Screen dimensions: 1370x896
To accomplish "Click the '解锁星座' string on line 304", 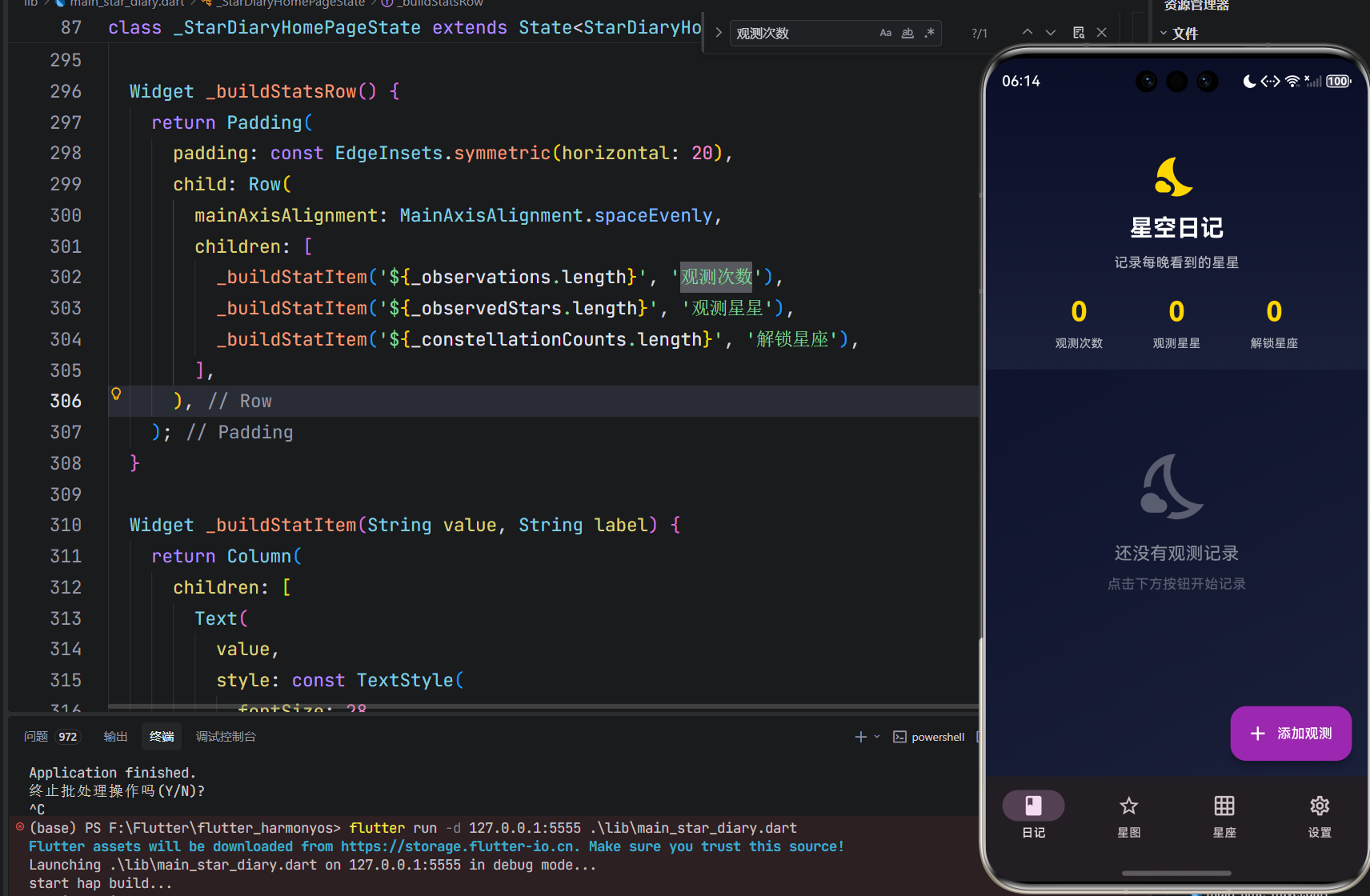I will [x=791, y=339].
